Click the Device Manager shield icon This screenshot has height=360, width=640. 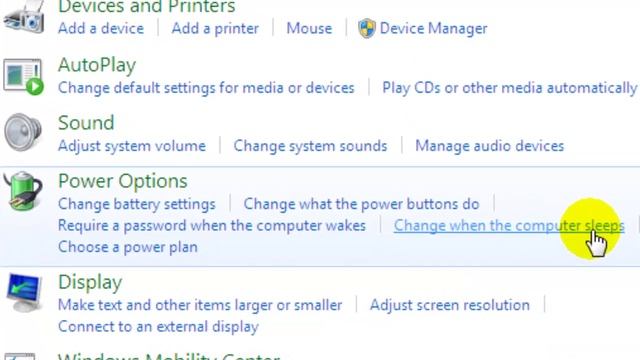coord(367,28)
